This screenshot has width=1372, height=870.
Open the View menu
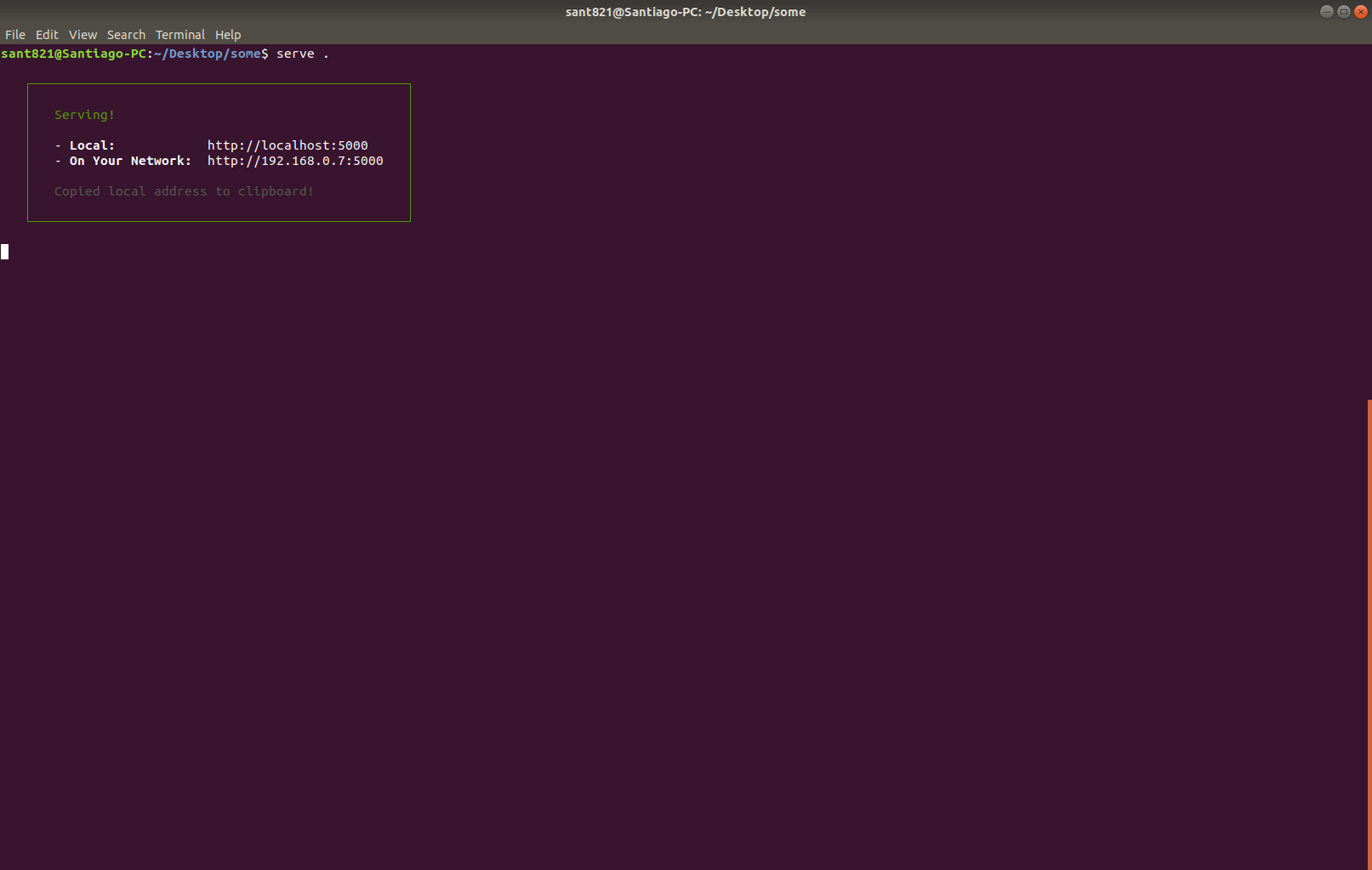pos(83,35)
